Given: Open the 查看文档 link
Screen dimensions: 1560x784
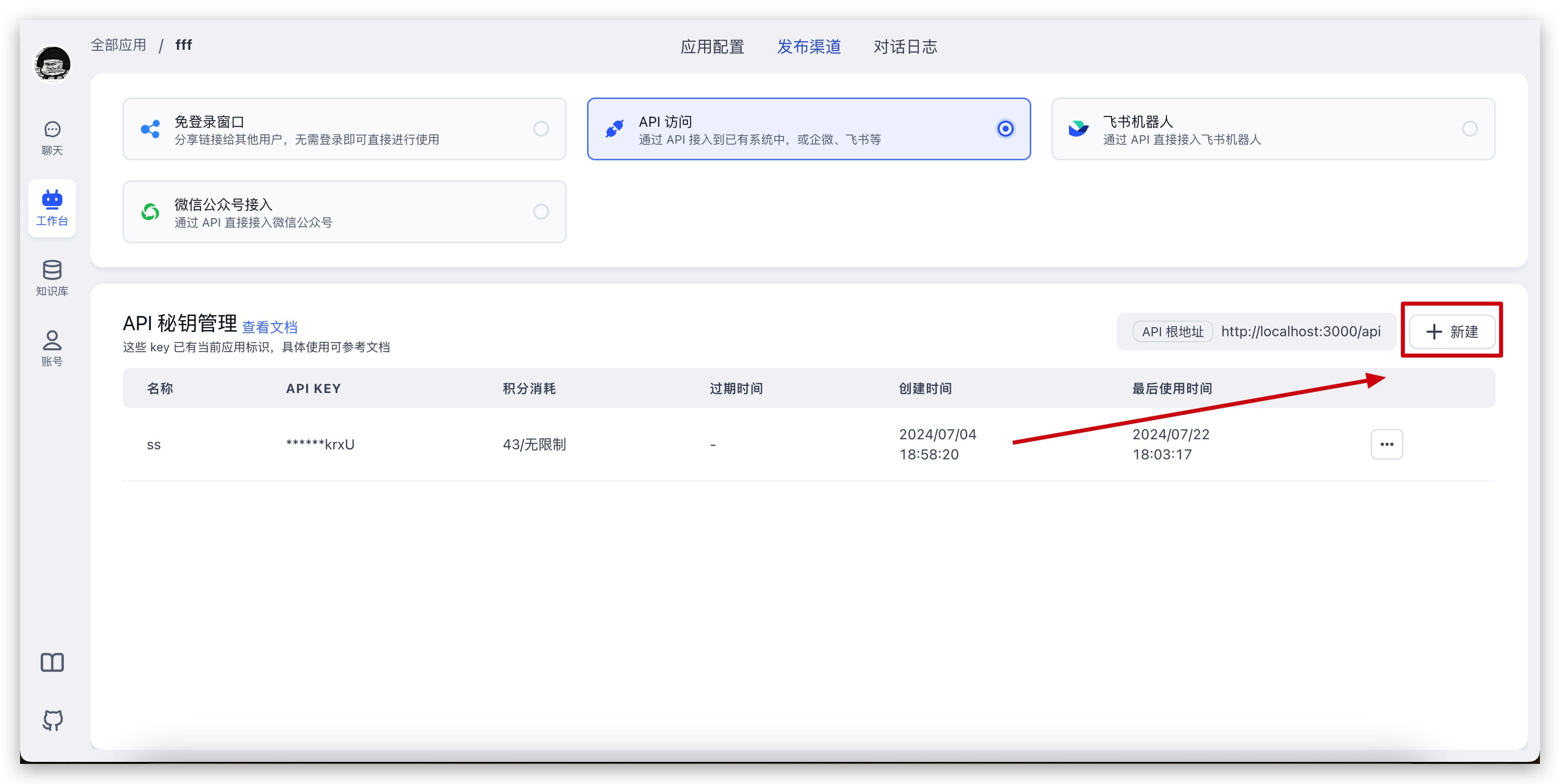Looking at the screenshot, I should pos(269,328).
